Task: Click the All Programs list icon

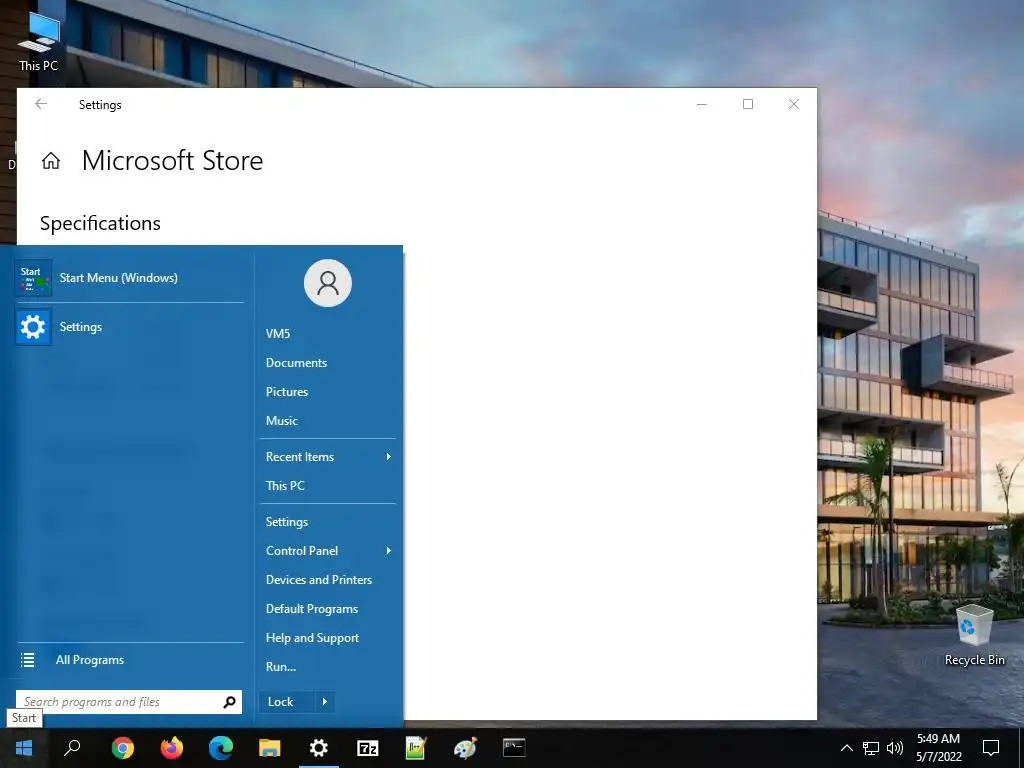Action: (x=27, y=660)
